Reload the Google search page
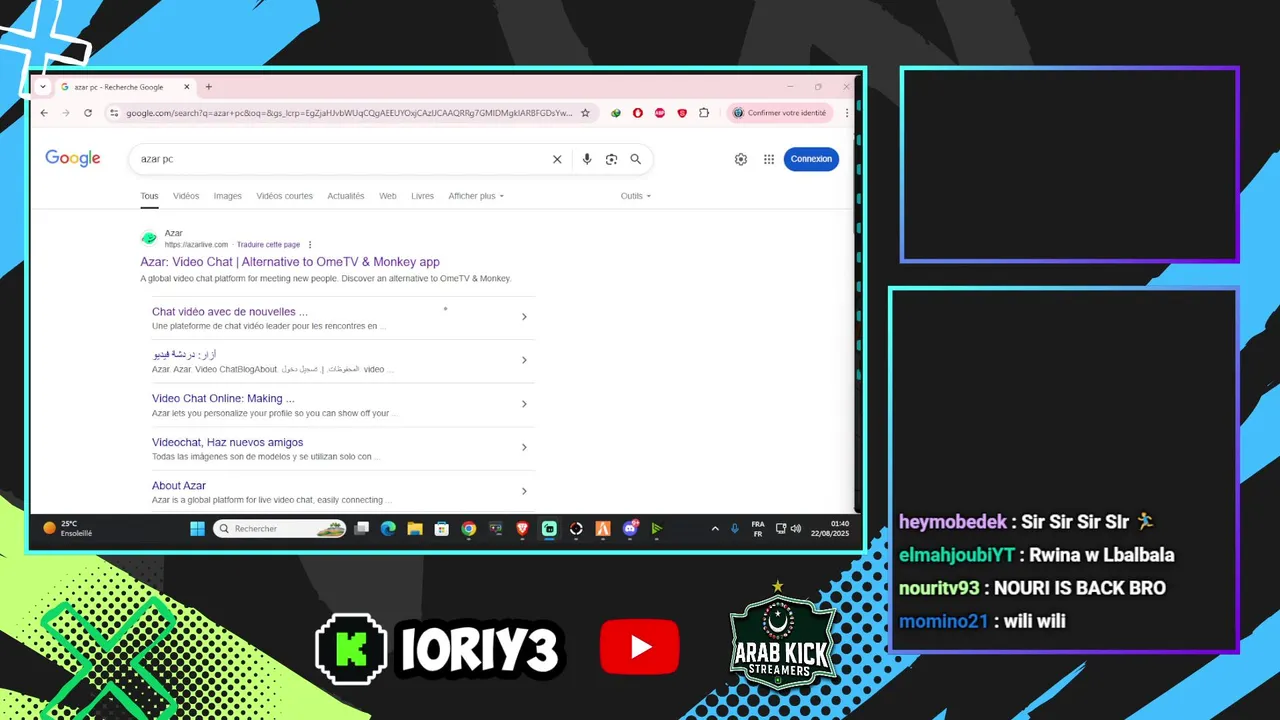This screenshot has width=1280, height=720. (x=88, y=113)
